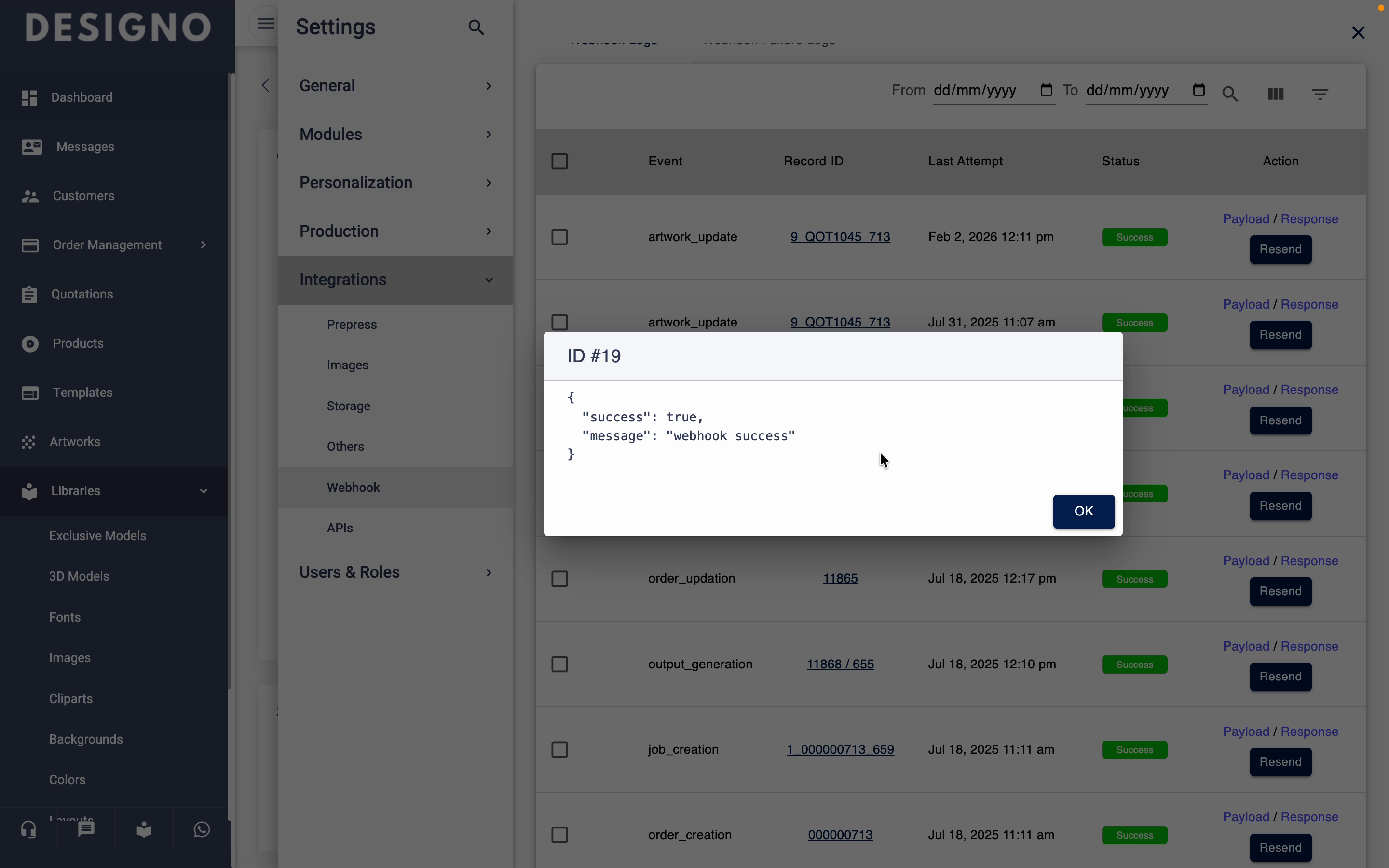Click the Settings search magnifier icon
Image resolution: width=1389 pixels, height=868 pixels.
(x=476, y=27)
